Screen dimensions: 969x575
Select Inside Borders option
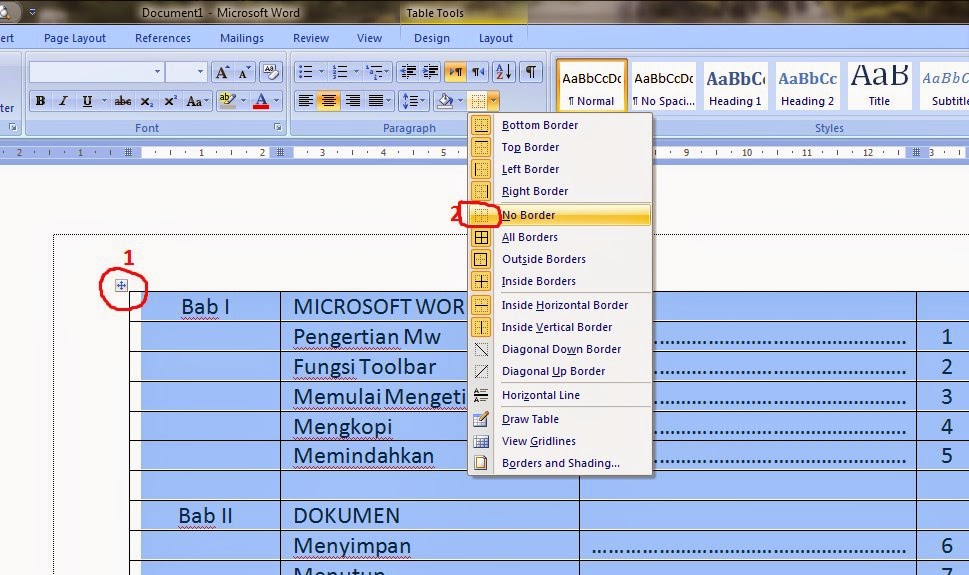(x=560, y=281)
